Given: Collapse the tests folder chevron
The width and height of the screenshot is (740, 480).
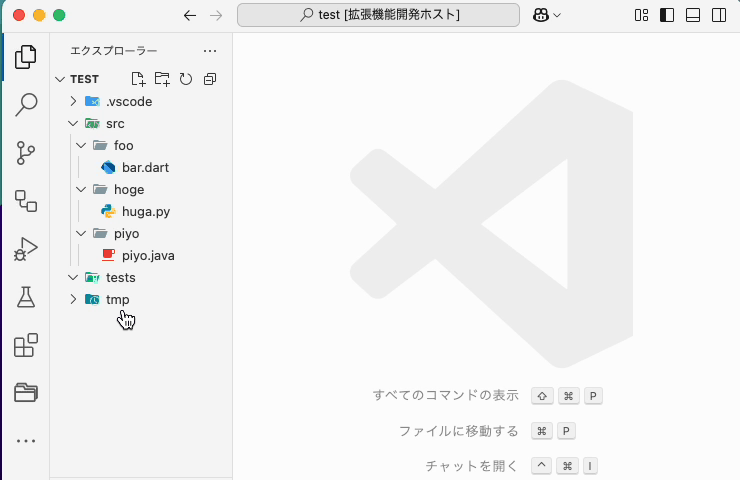Looking at the screenshot, I should pos(73,277).
